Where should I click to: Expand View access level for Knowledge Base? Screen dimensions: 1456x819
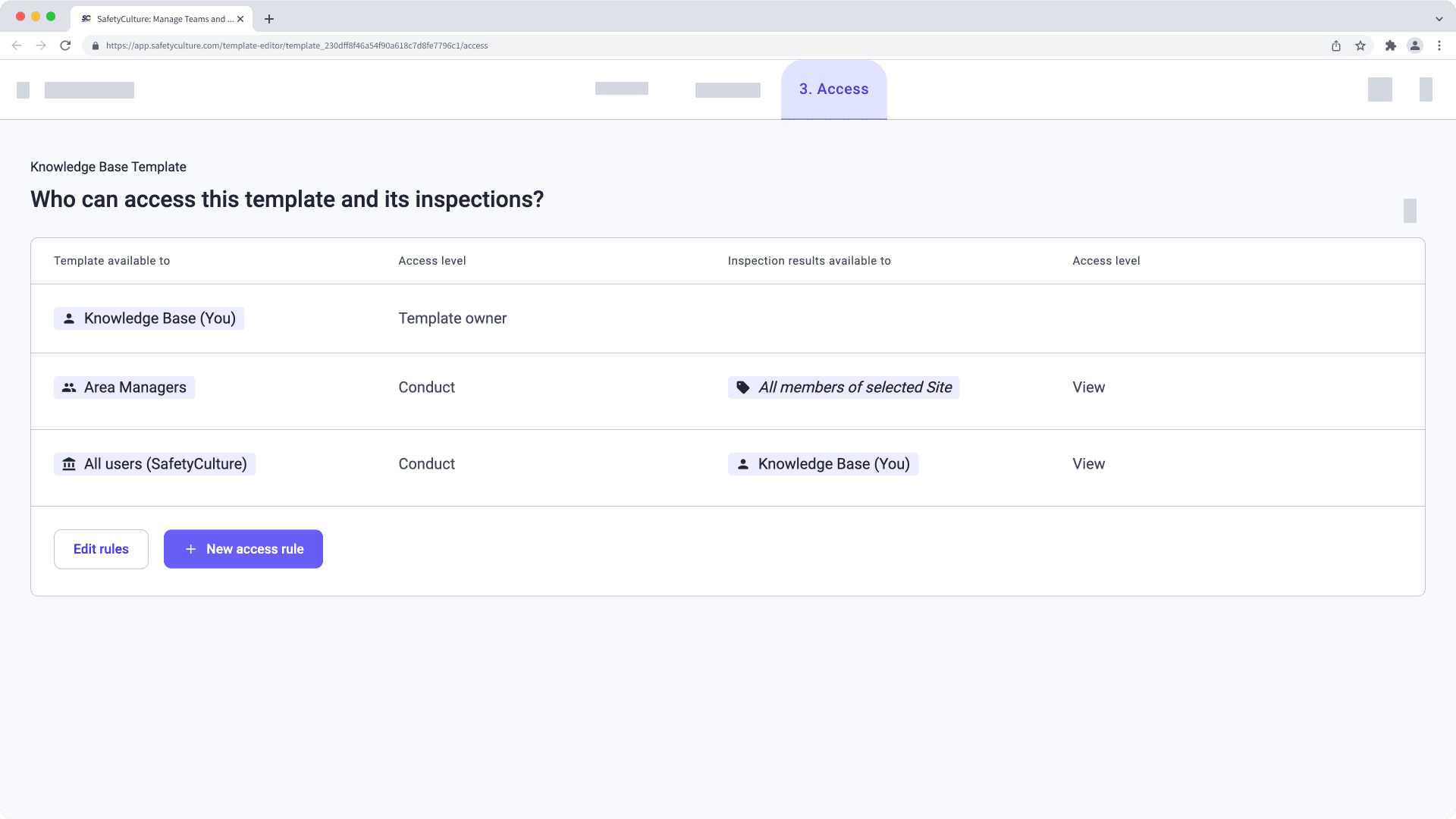1089,463
